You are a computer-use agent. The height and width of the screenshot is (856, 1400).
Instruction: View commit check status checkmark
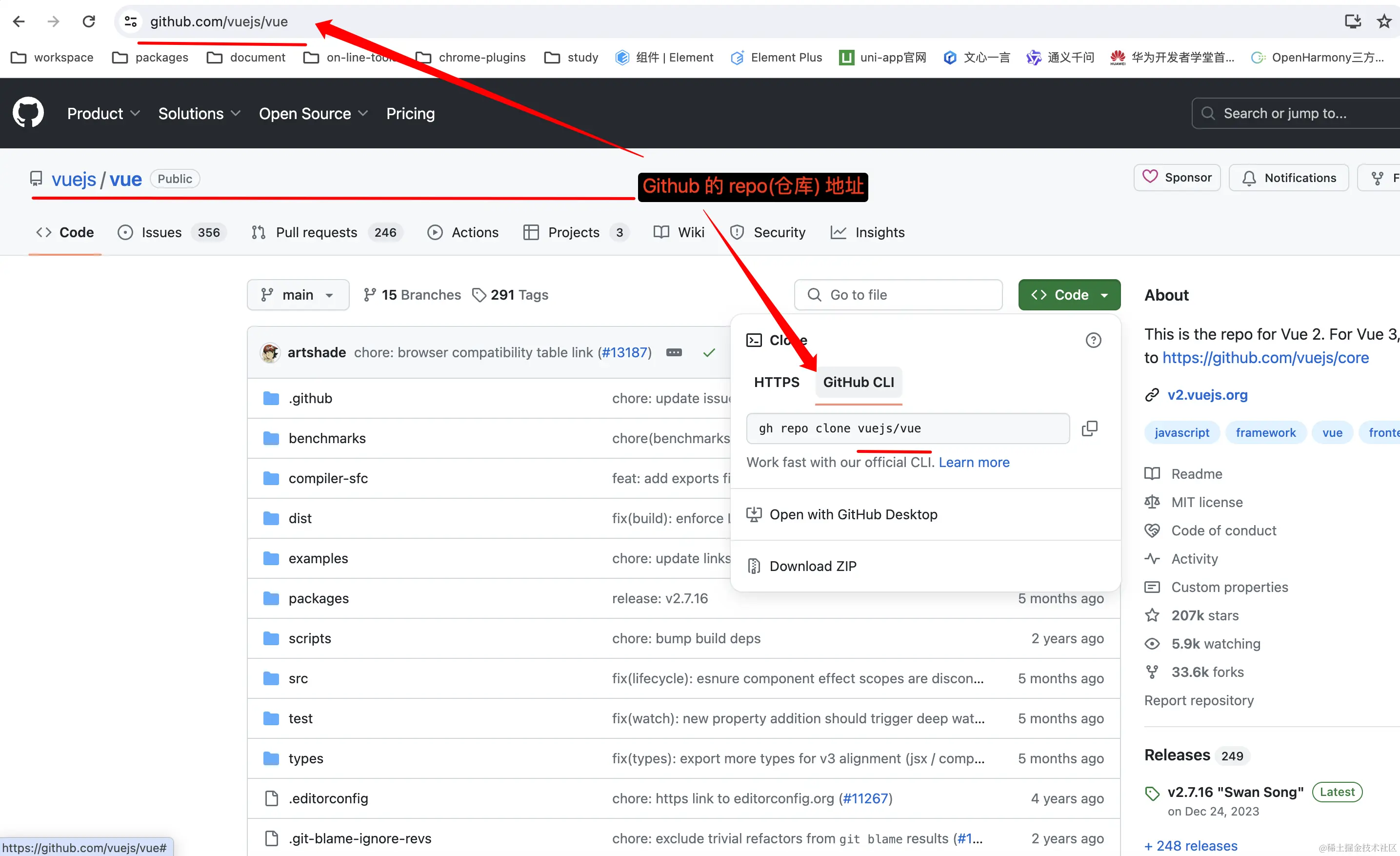(708, 352)
